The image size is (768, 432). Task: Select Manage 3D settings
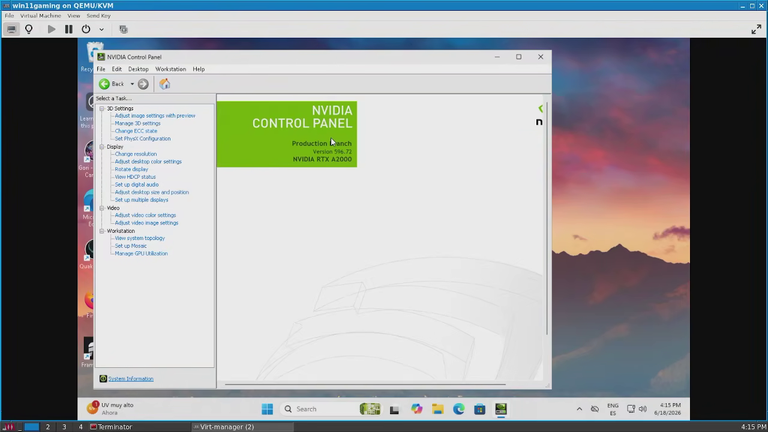(137, 123)
